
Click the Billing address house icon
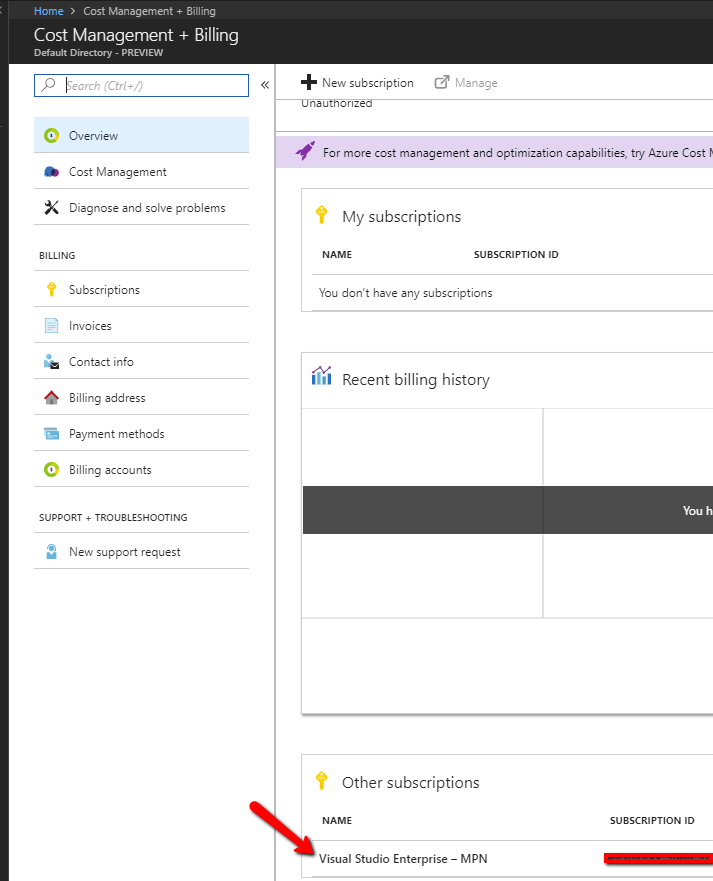coord(51,398)
